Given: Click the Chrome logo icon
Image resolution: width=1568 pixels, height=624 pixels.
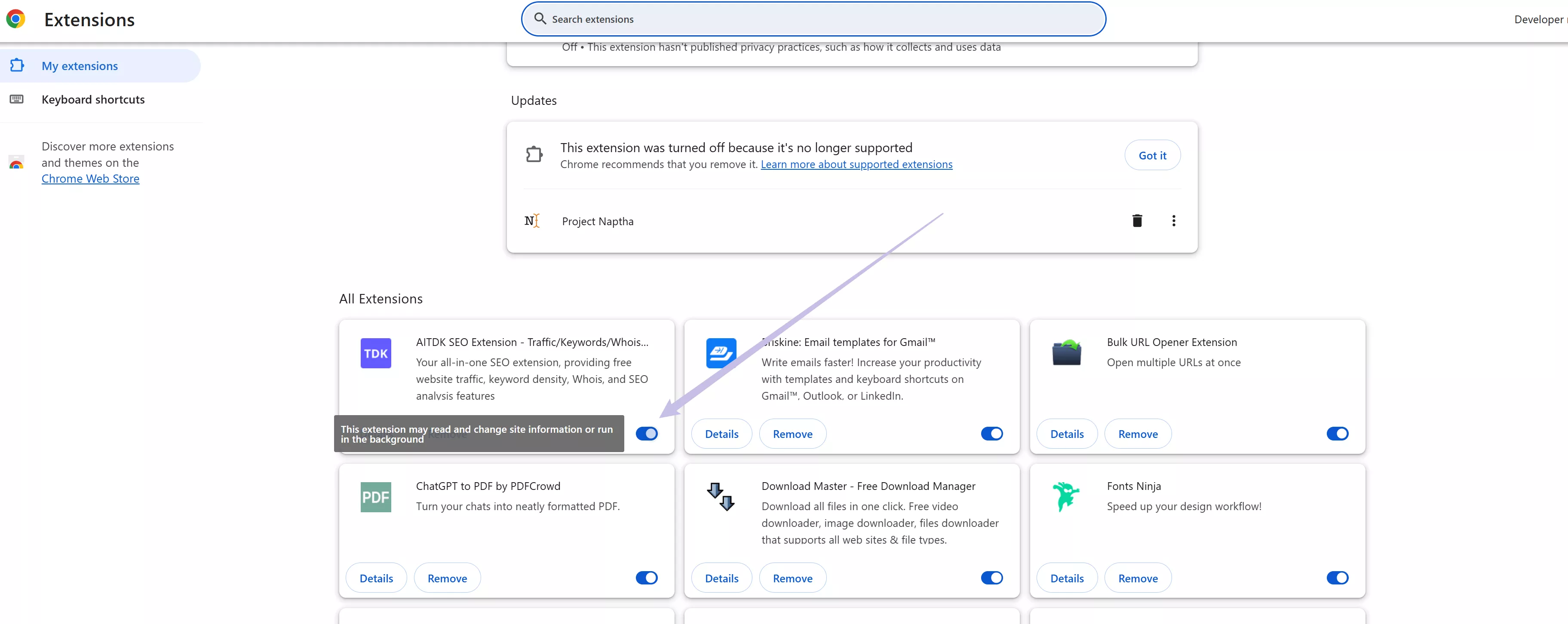Looking at the screenshot, I should 16,19.
